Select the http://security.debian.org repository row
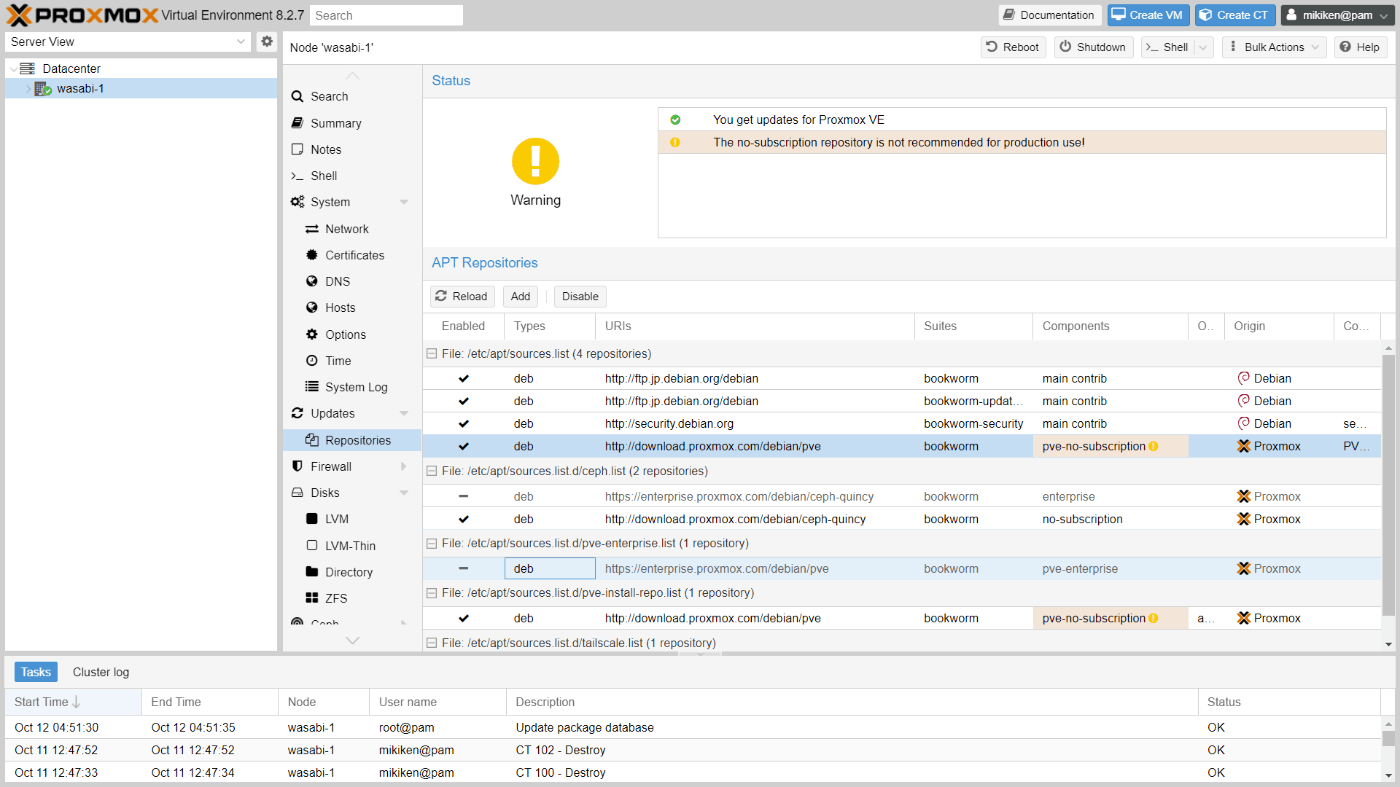The image size is (1400, 787). pyautogui.click(x=902, y=424)
